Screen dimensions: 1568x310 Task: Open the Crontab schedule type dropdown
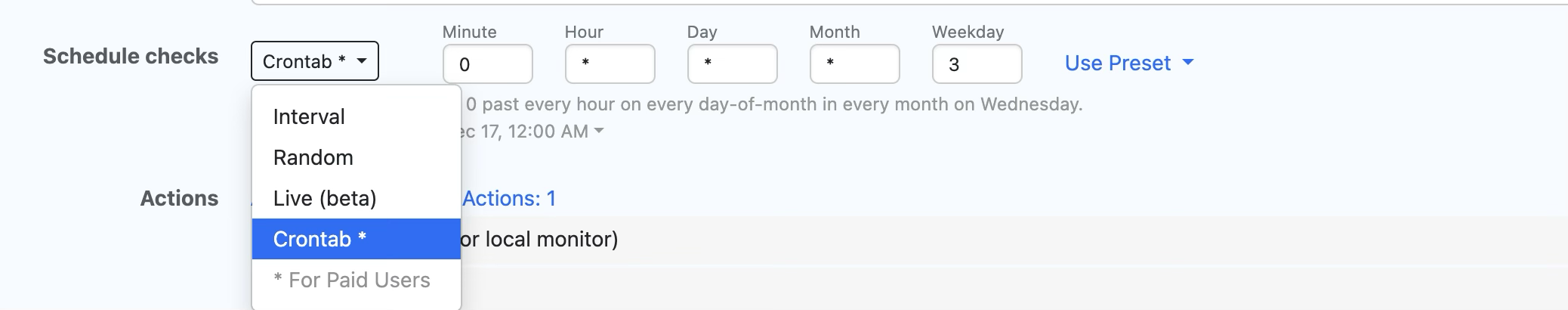[x=314, y=61]
